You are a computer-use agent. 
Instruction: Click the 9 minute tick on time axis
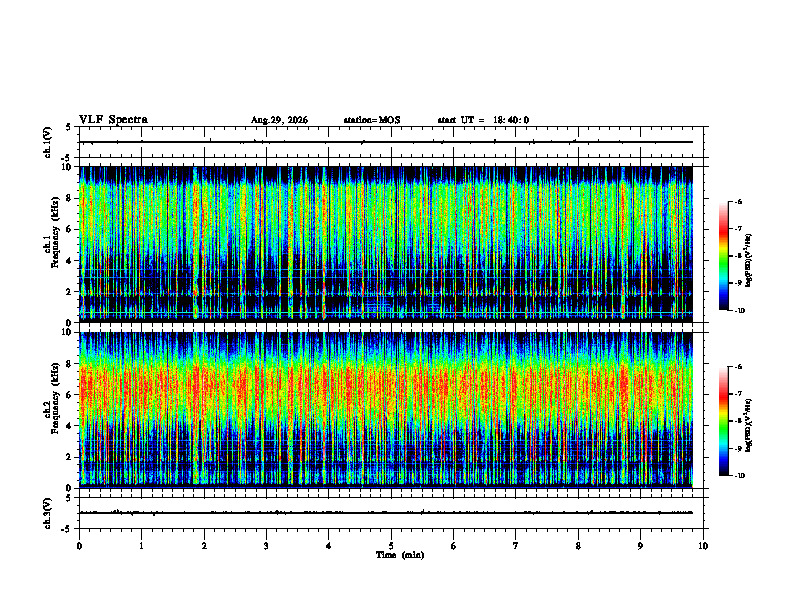[x=640, y=546]
